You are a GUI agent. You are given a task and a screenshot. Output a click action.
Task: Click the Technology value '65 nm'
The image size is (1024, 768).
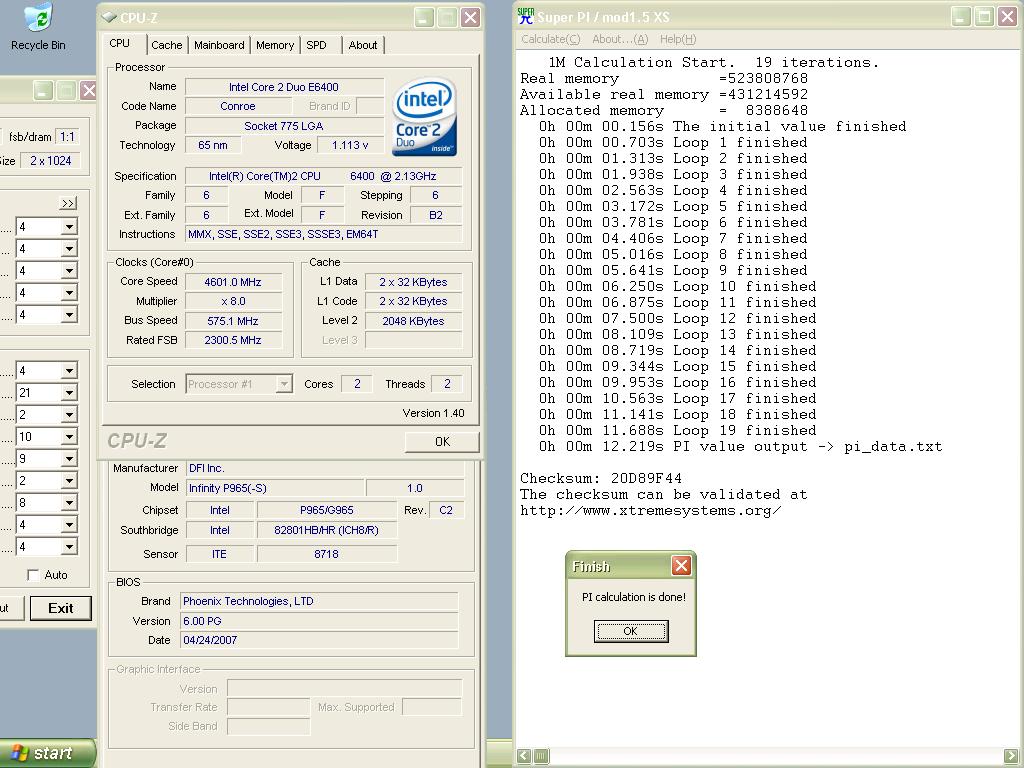click(x=213, y=145)
